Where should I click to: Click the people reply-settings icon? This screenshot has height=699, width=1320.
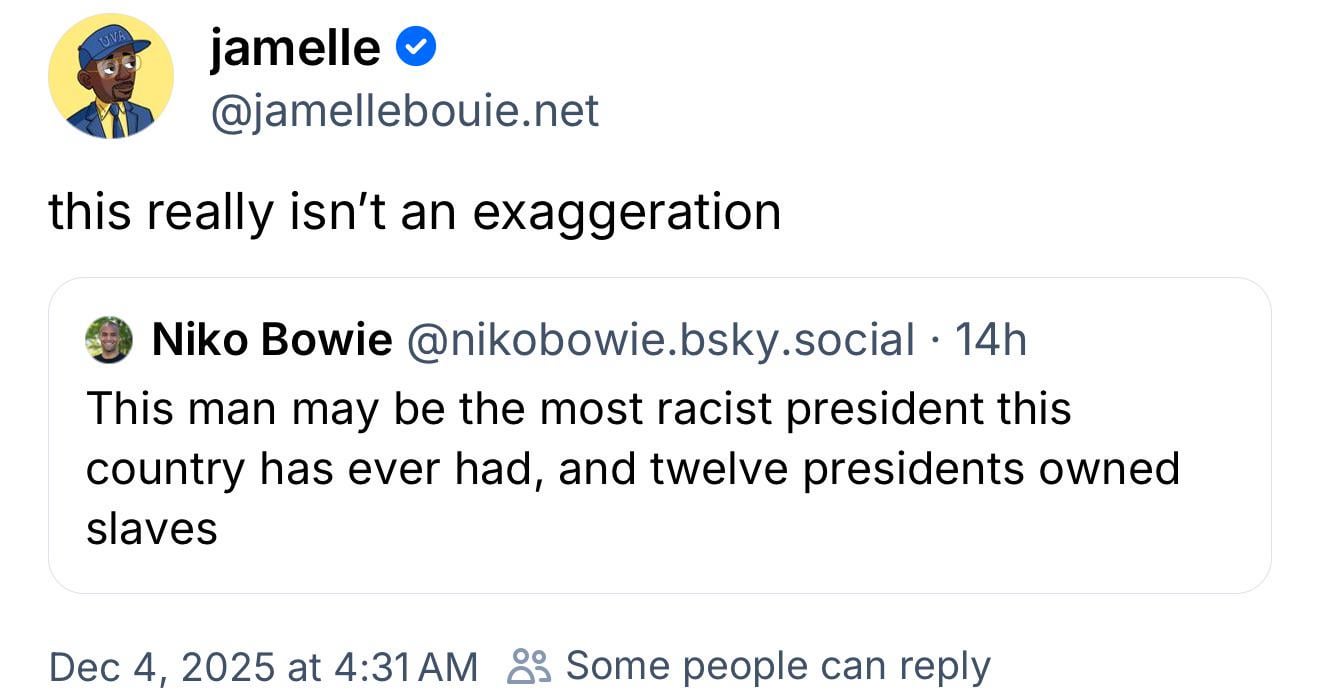529,666
